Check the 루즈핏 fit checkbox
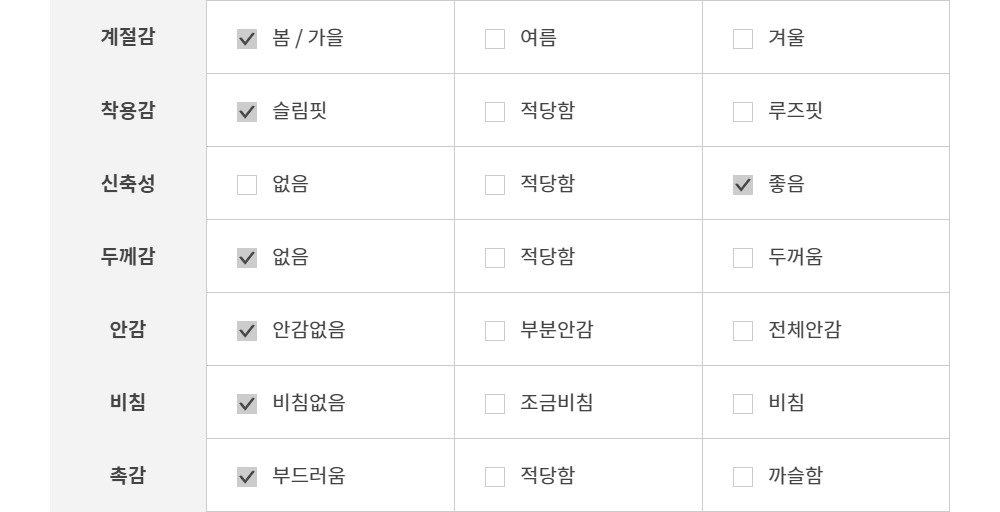Image resolution: width=1000 pixels, height=512 pixels. tap(743, 113)
